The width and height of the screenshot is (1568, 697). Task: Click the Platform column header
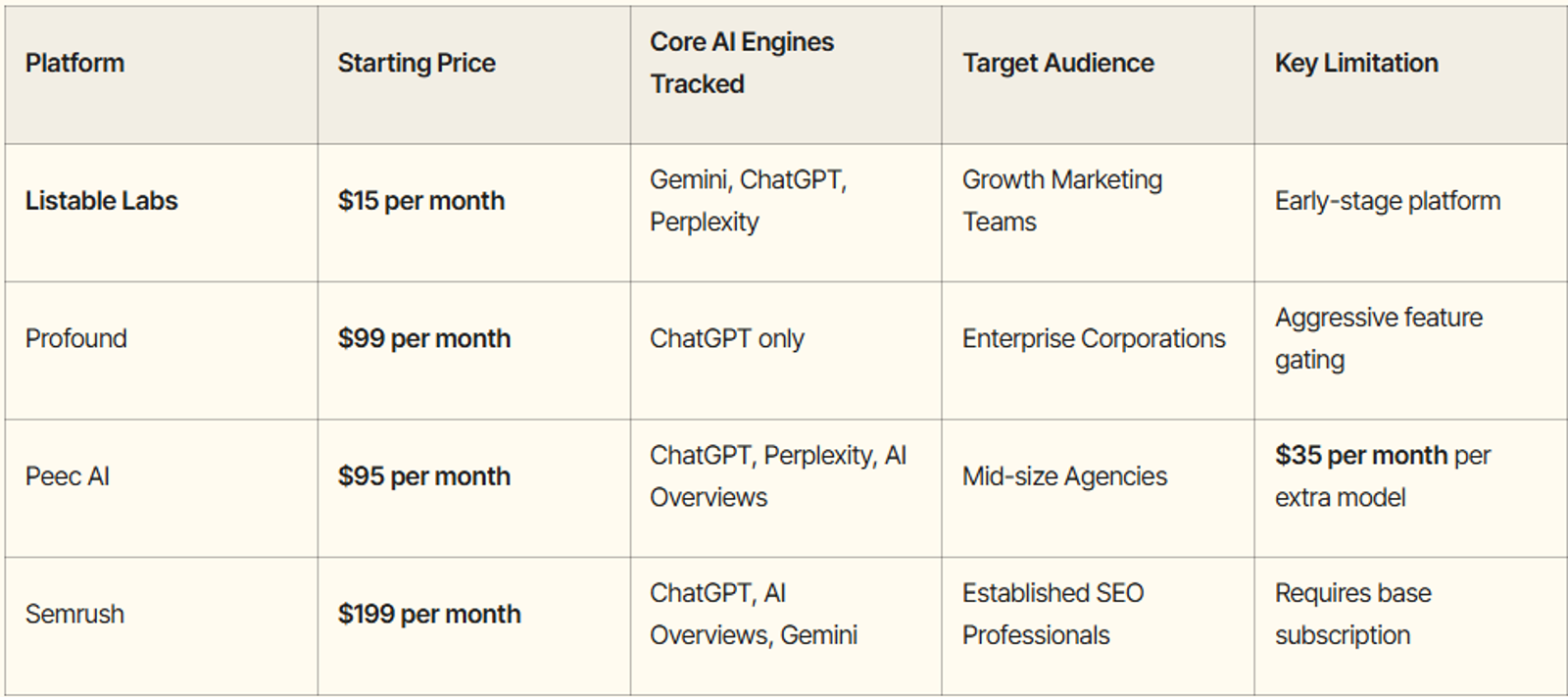74,63
